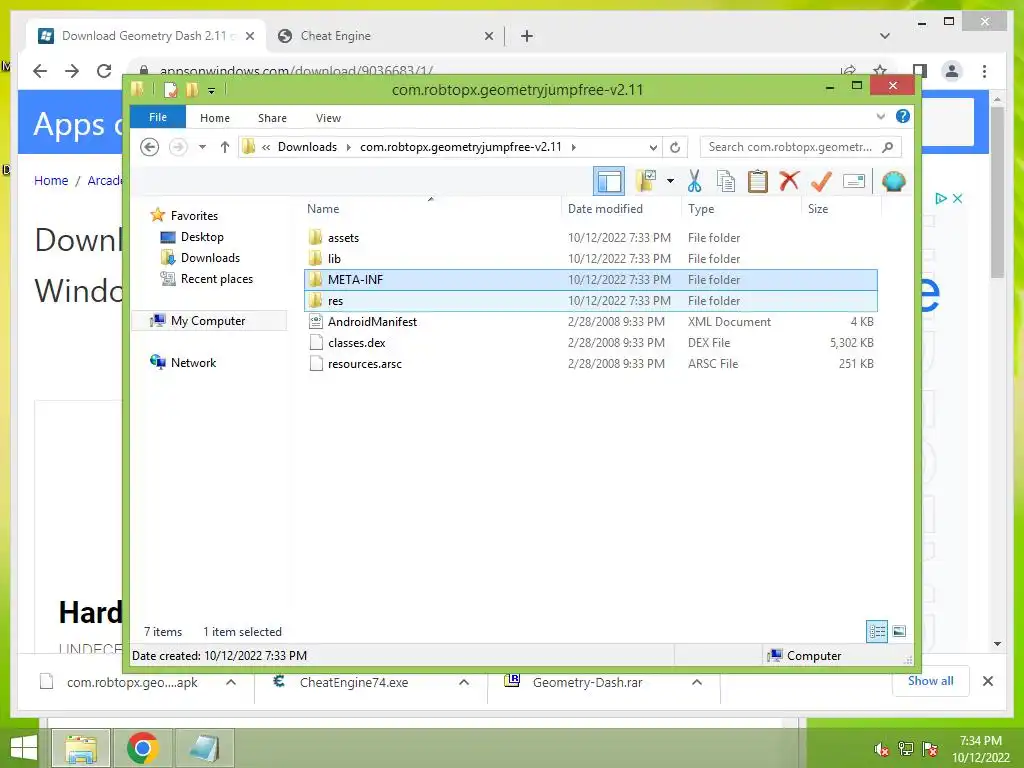The height and width of the screenshot is (768, 1024).
Task: Click Chrome profile avatar icon
Action: pyautogui.click(x=952, y=71)
